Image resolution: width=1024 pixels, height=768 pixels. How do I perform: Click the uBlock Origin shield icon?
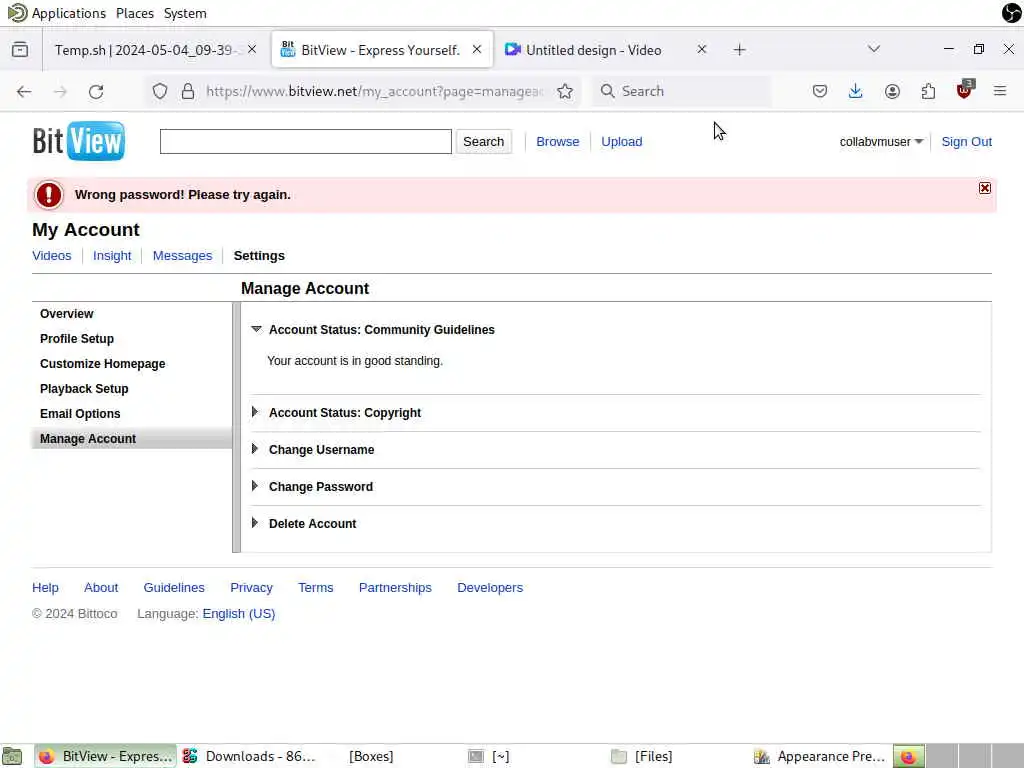pyautogui.click(x=964, y=91)
